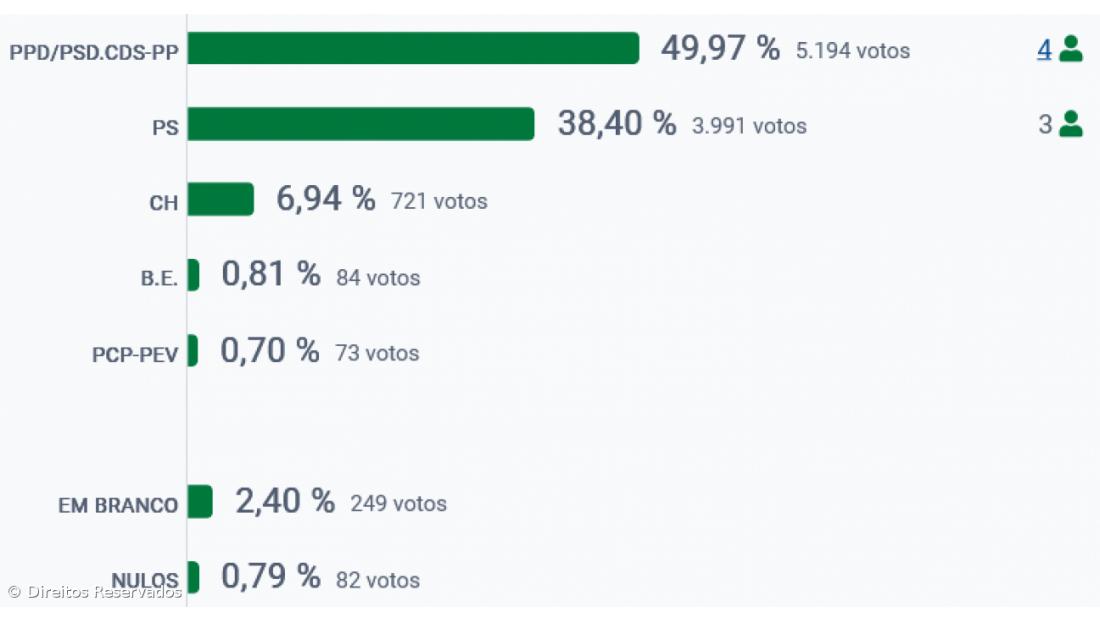Click the 49,97 % percentage value

pos(720,48)
